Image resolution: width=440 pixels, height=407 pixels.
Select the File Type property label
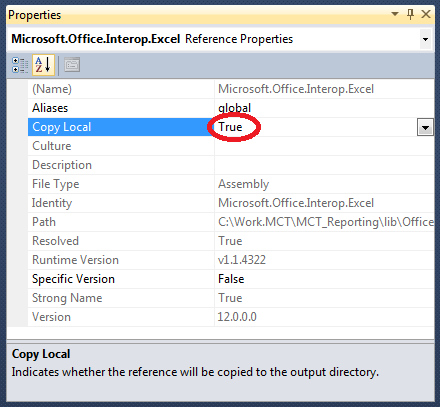coord(56,184)
